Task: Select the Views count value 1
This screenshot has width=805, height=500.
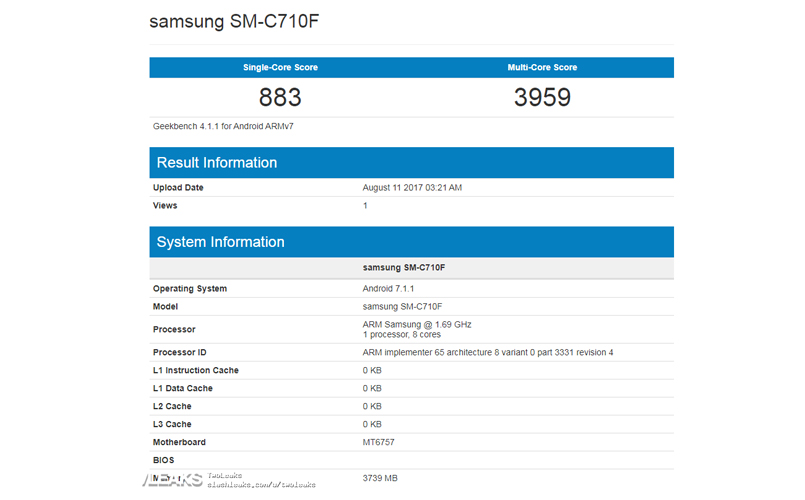Action: (x=365, y=205)
